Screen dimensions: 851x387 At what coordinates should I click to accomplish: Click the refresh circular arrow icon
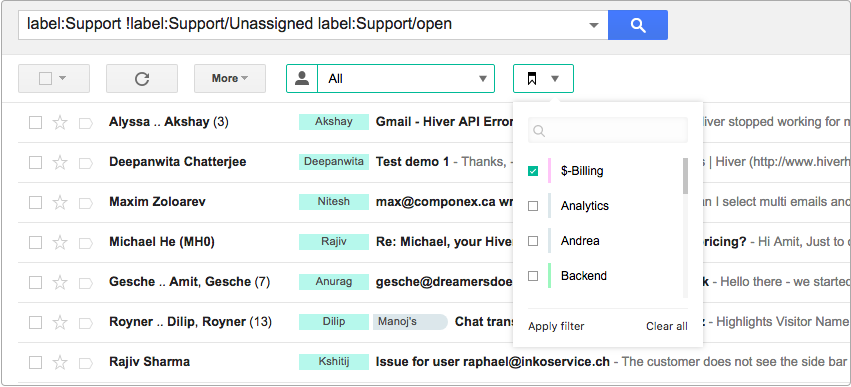[x=142, y=79]
